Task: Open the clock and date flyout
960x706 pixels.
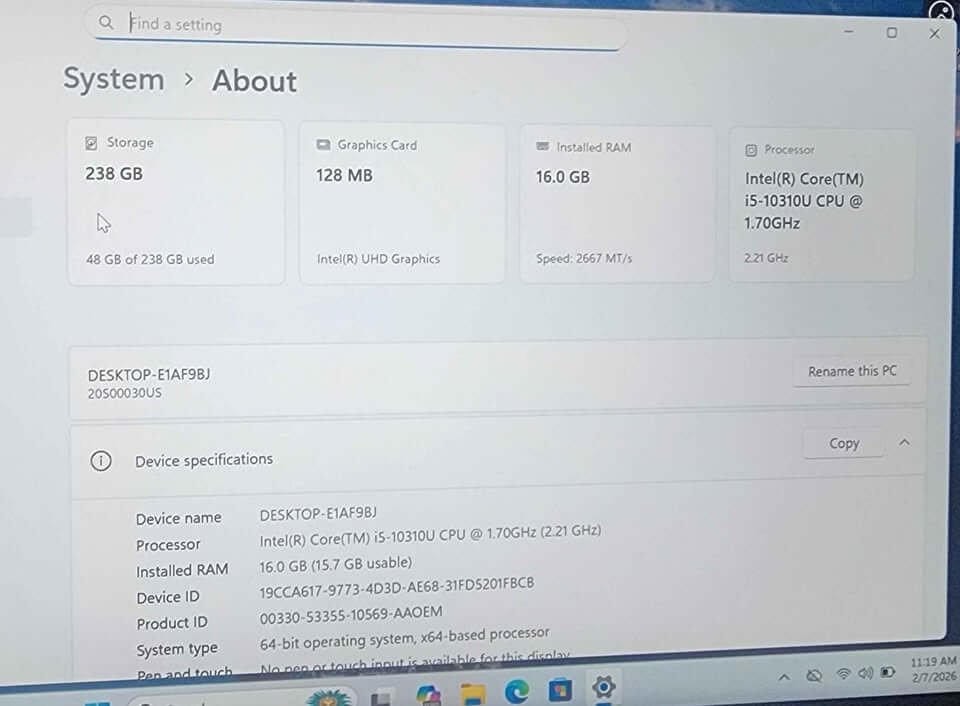Action: [934, 669]
